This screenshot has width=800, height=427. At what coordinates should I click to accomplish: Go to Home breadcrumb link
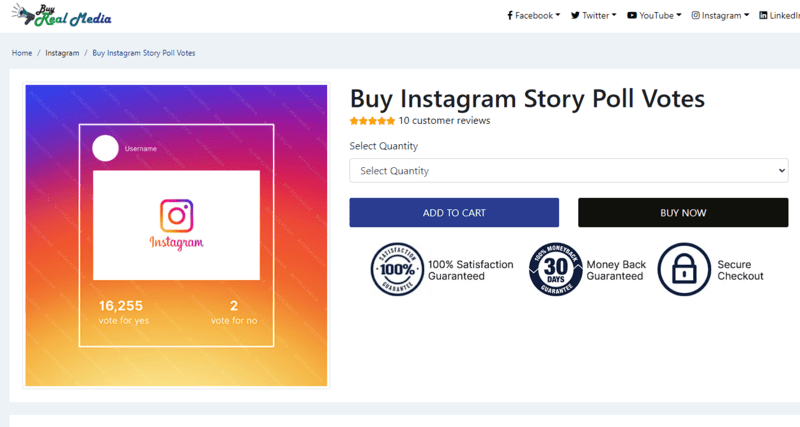(x=22, y=53)
